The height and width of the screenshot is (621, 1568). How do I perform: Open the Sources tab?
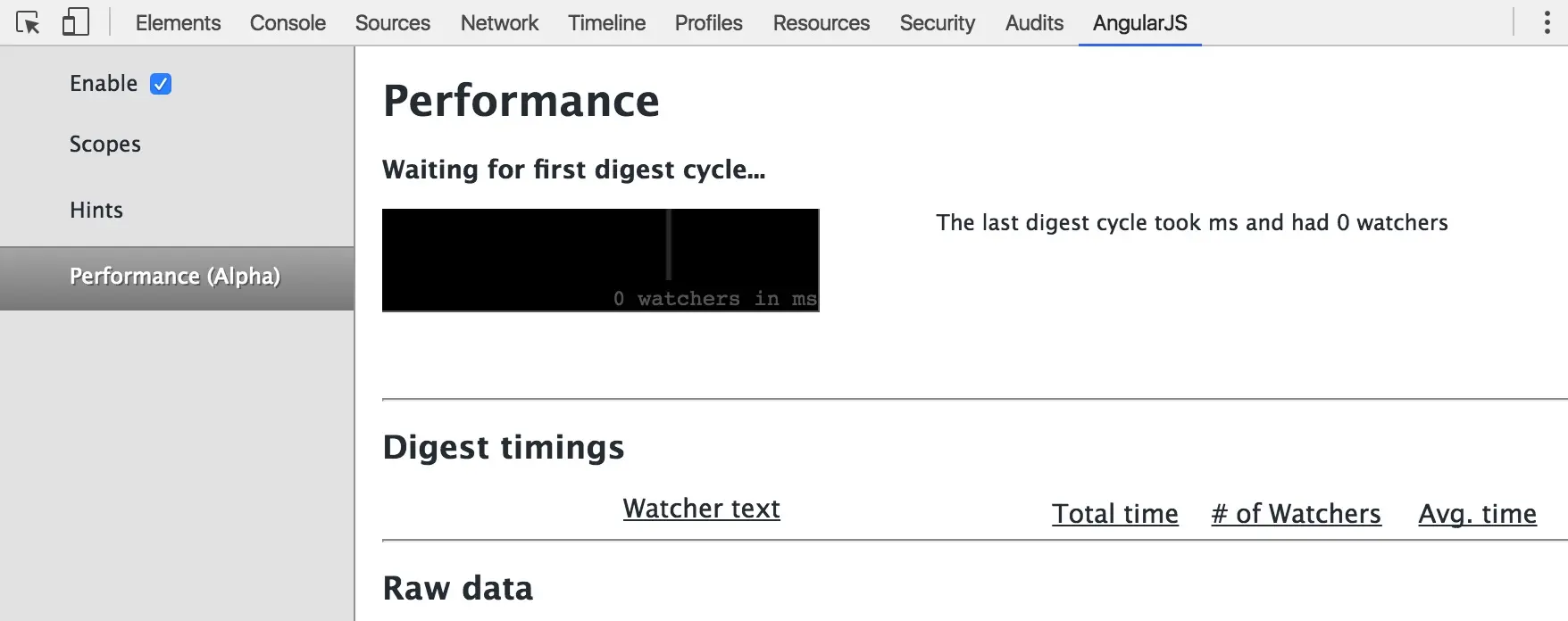click(x=393, y=22)
